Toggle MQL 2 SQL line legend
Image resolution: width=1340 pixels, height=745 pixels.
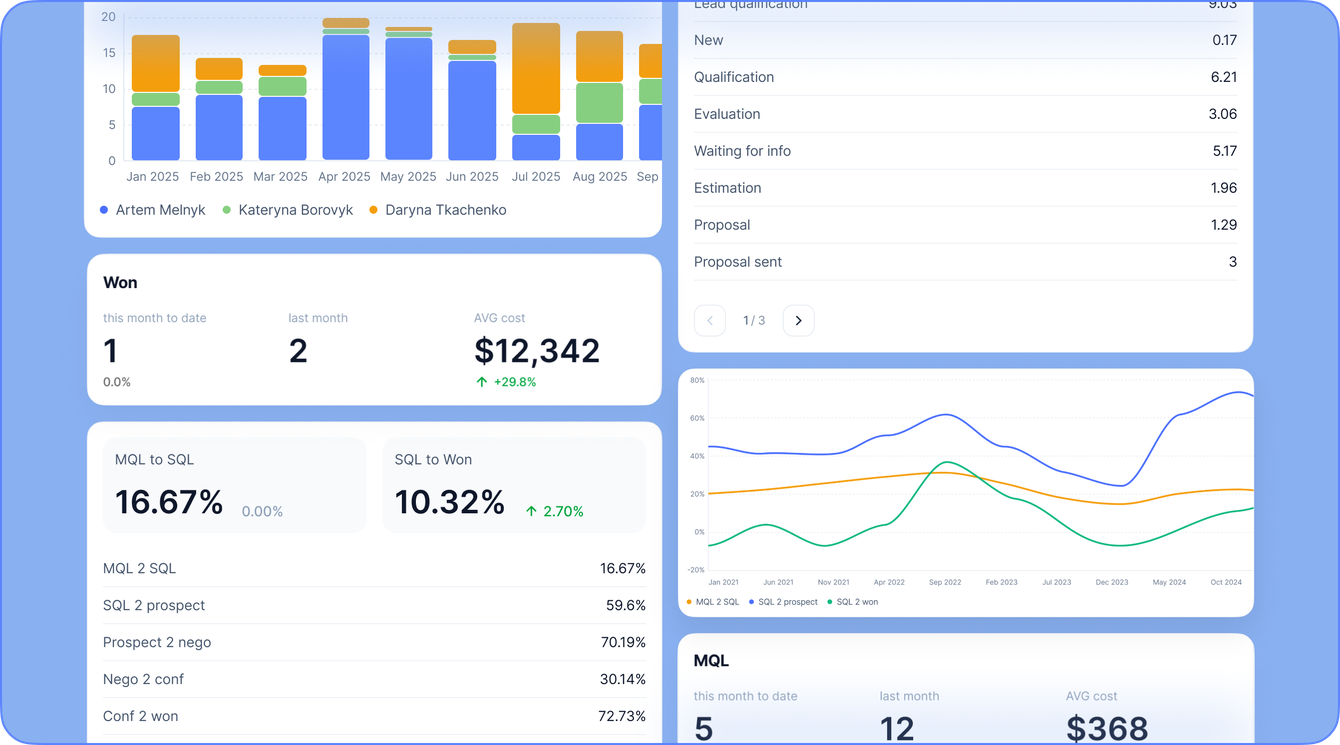[713, 602]
